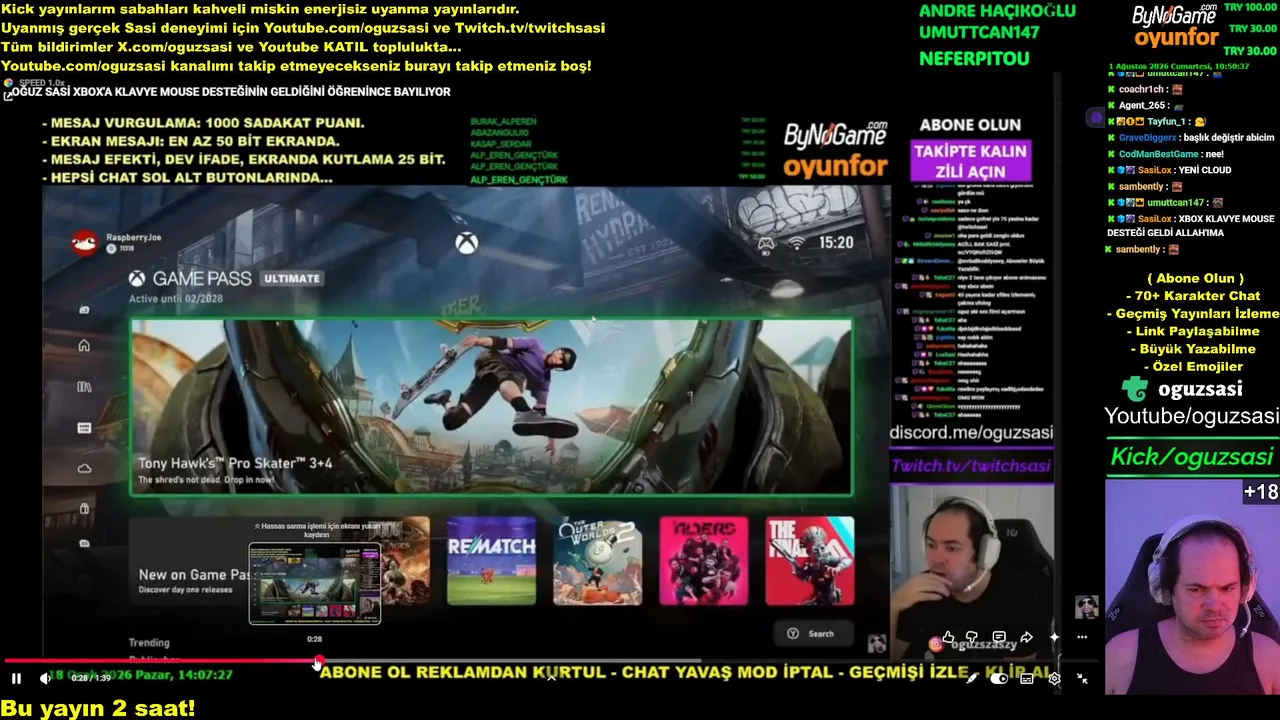1280x720 pixels.
Task: Click the +18 badge on webcam
Action: click(1261, 492)
